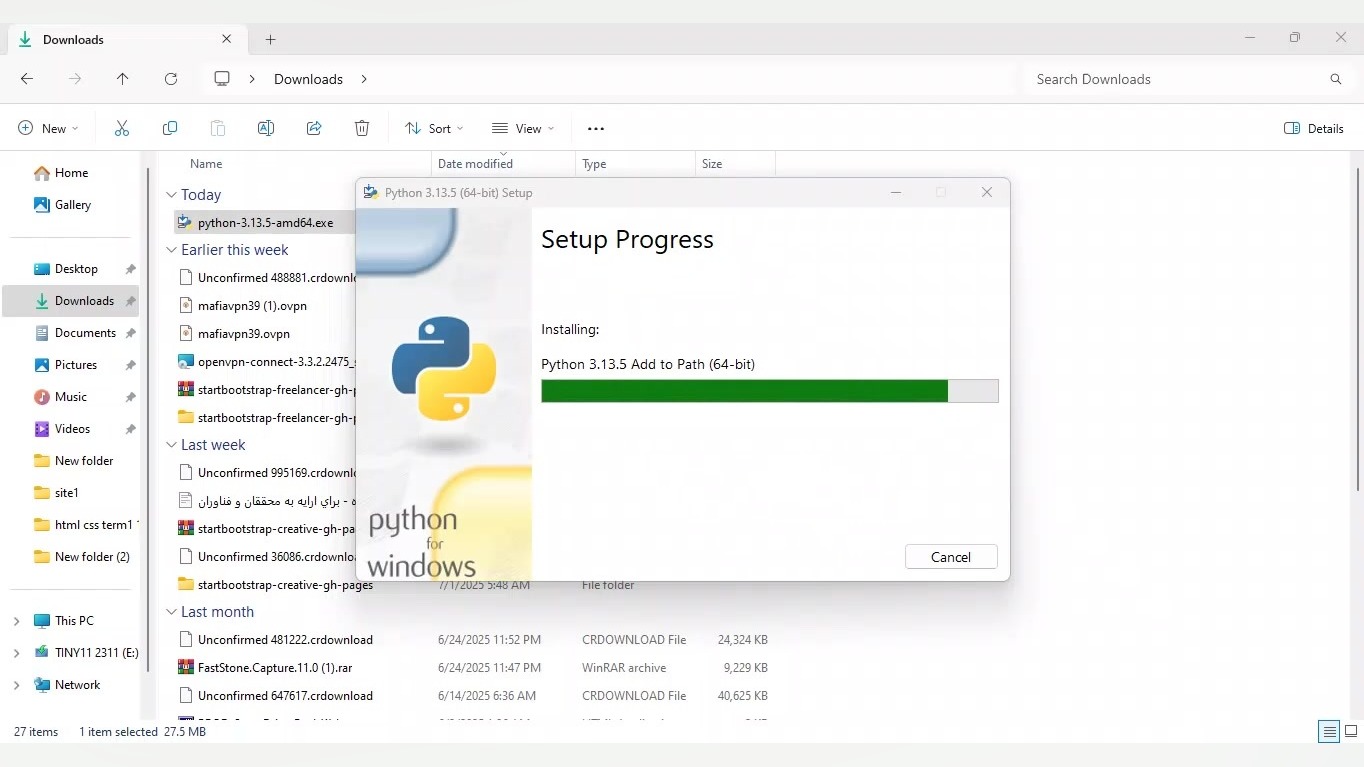
Task: Click Downloads breadcrumb in address bar
Action: click(308, 79)
